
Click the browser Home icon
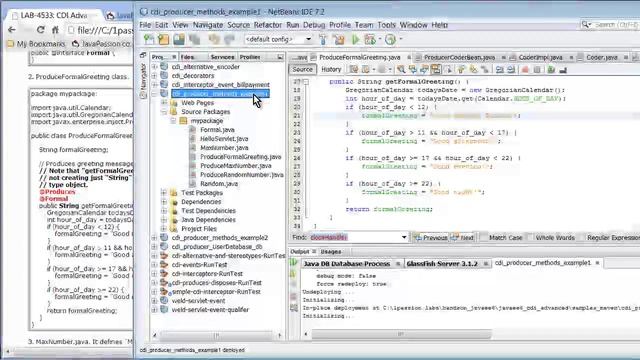(x=55, y=30)
